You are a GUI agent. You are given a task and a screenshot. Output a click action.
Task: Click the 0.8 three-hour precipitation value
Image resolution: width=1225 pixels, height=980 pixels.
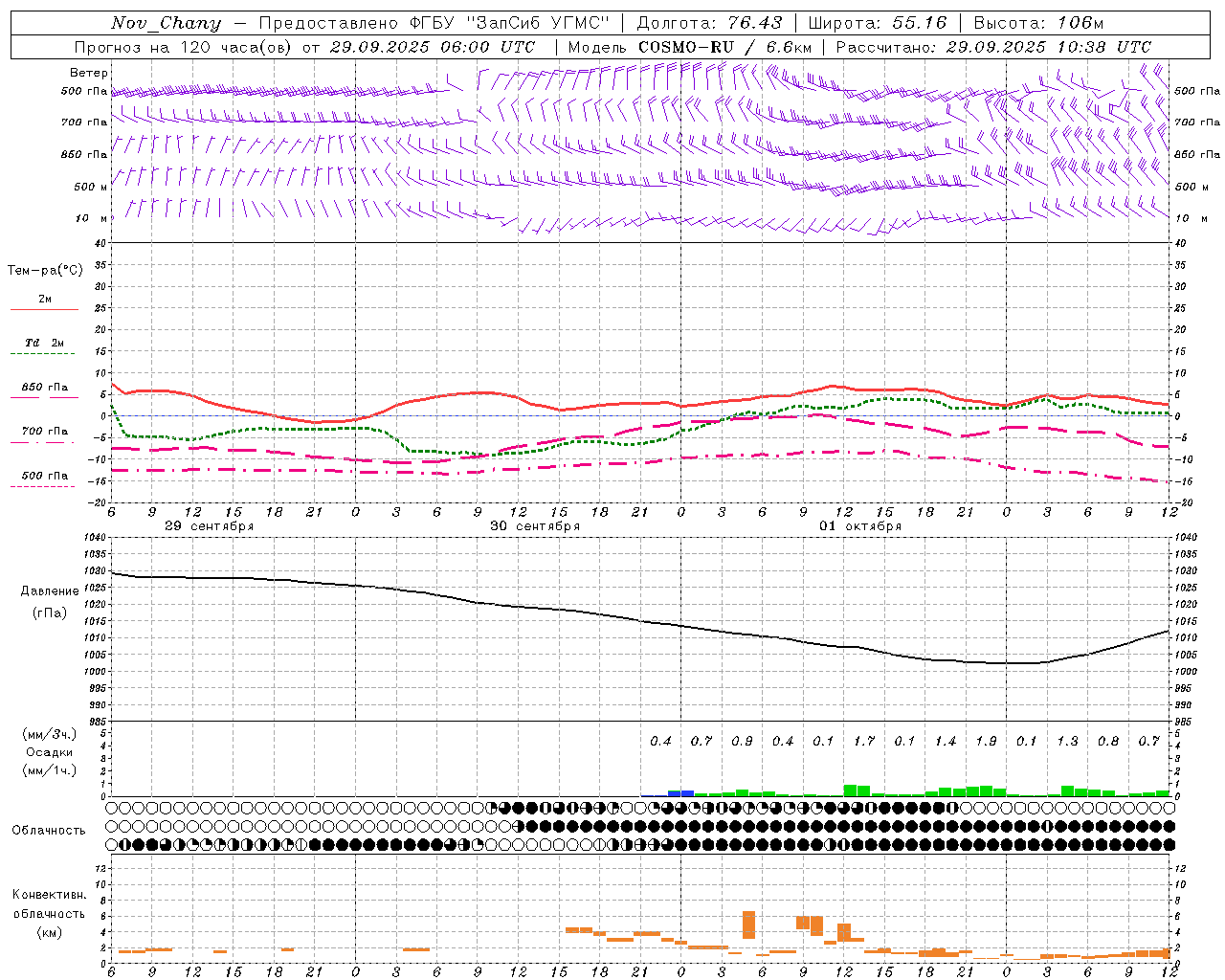(x=1108, y=742)
